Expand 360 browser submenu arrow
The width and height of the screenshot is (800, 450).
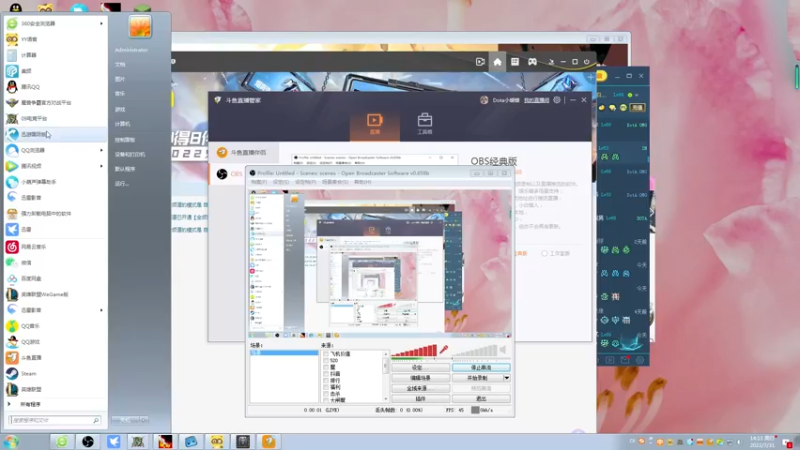(101, 23)
